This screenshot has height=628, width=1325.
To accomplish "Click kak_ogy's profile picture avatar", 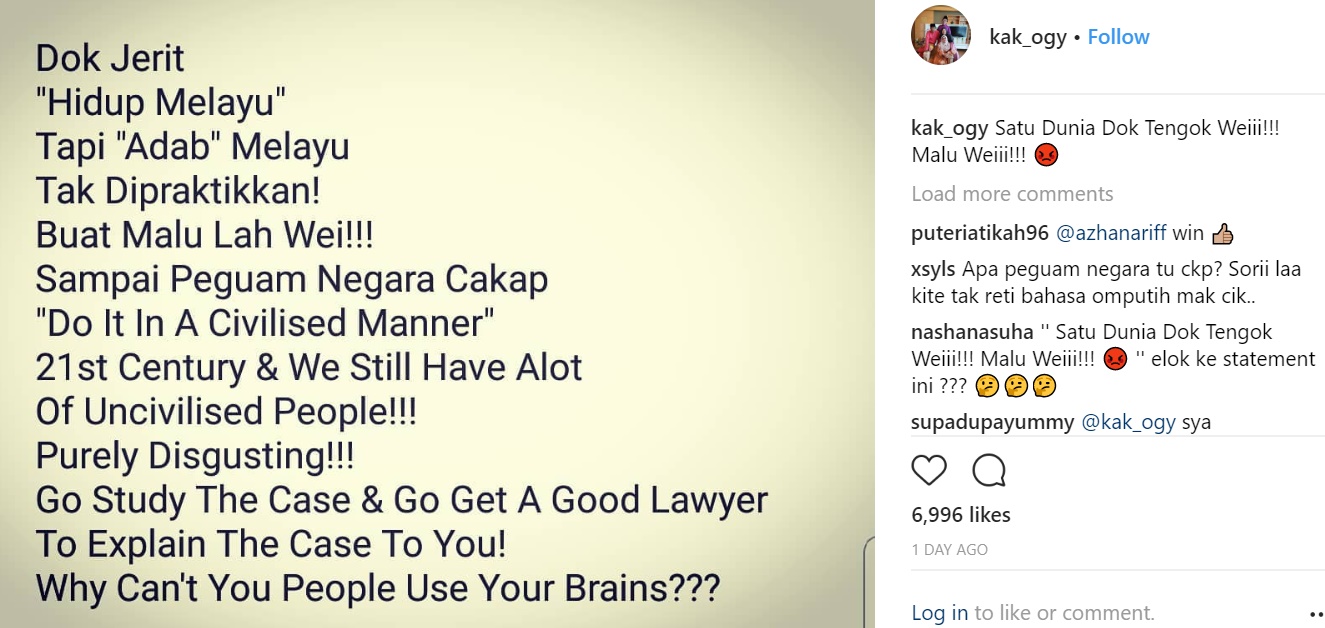I will point(940,36).
